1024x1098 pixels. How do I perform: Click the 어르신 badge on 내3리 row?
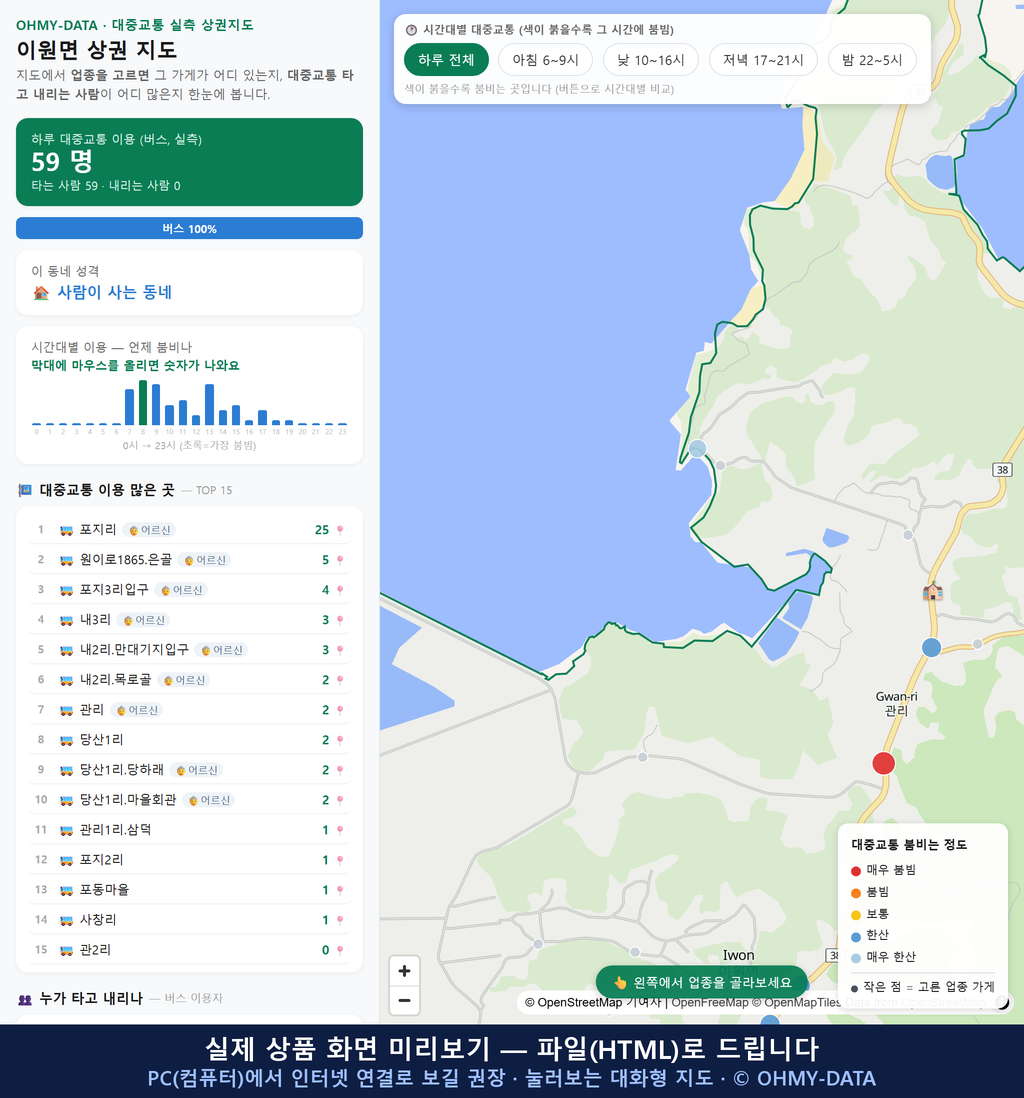tap(144, 620)
